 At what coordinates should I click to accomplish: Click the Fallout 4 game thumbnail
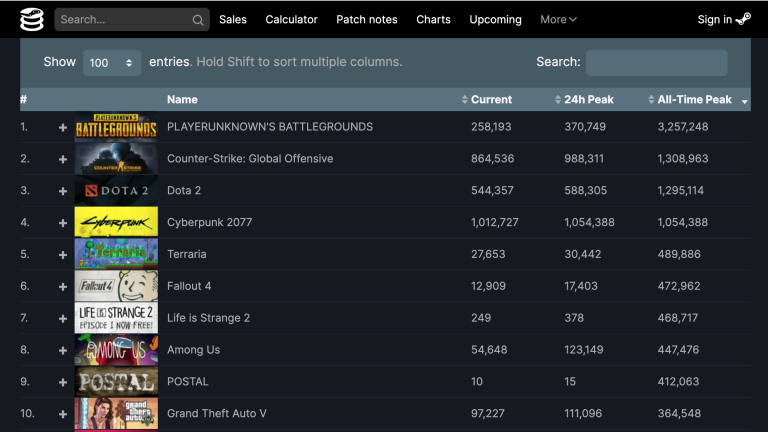click(116, 287)
